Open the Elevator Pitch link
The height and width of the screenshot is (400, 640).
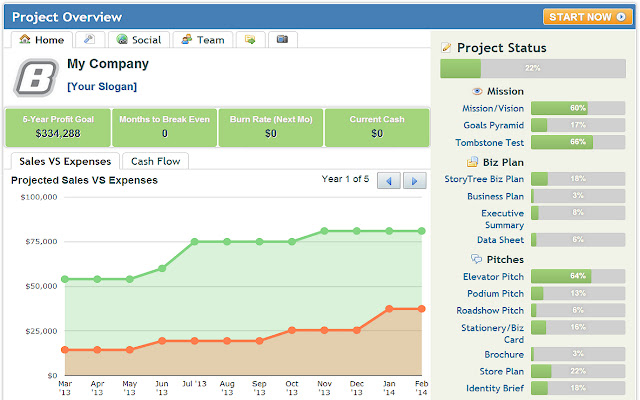493,276
